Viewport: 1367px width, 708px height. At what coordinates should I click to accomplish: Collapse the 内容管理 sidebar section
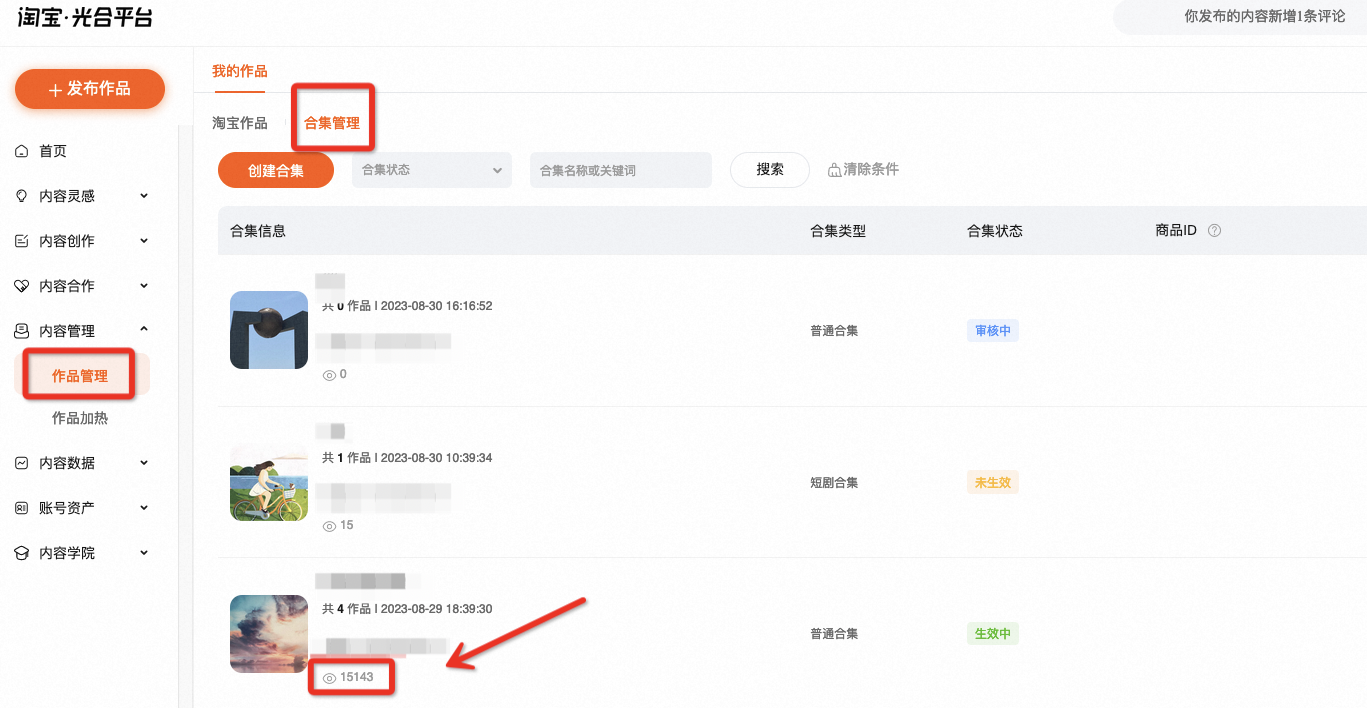[x=144, y=330]
